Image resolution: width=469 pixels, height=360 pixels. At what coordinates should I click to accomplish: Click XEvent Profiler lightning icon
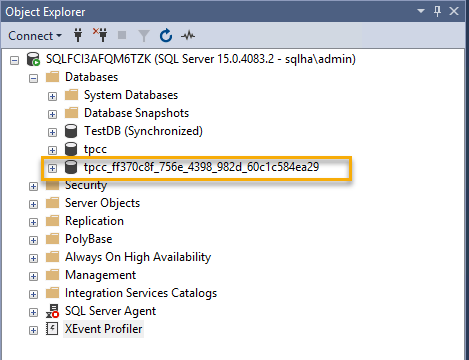[x=52, y=329]
